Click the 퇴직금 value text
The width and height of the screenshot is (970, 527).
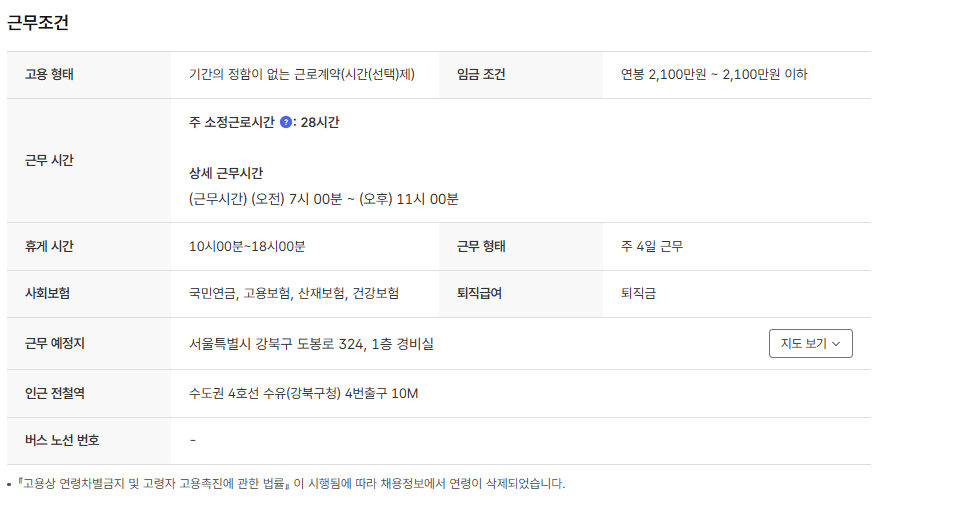click(638, 293)
